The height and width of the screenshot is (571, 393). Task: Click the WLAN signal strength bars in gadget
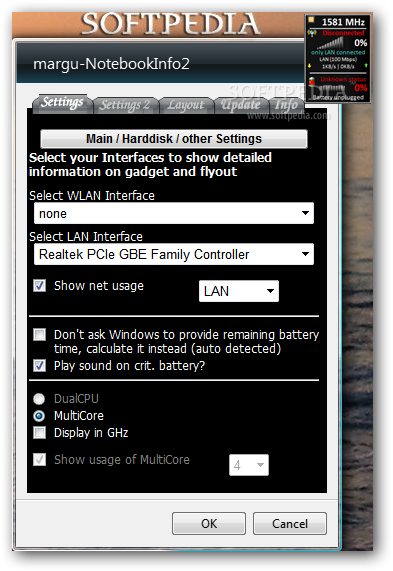[x=330, y=44]
